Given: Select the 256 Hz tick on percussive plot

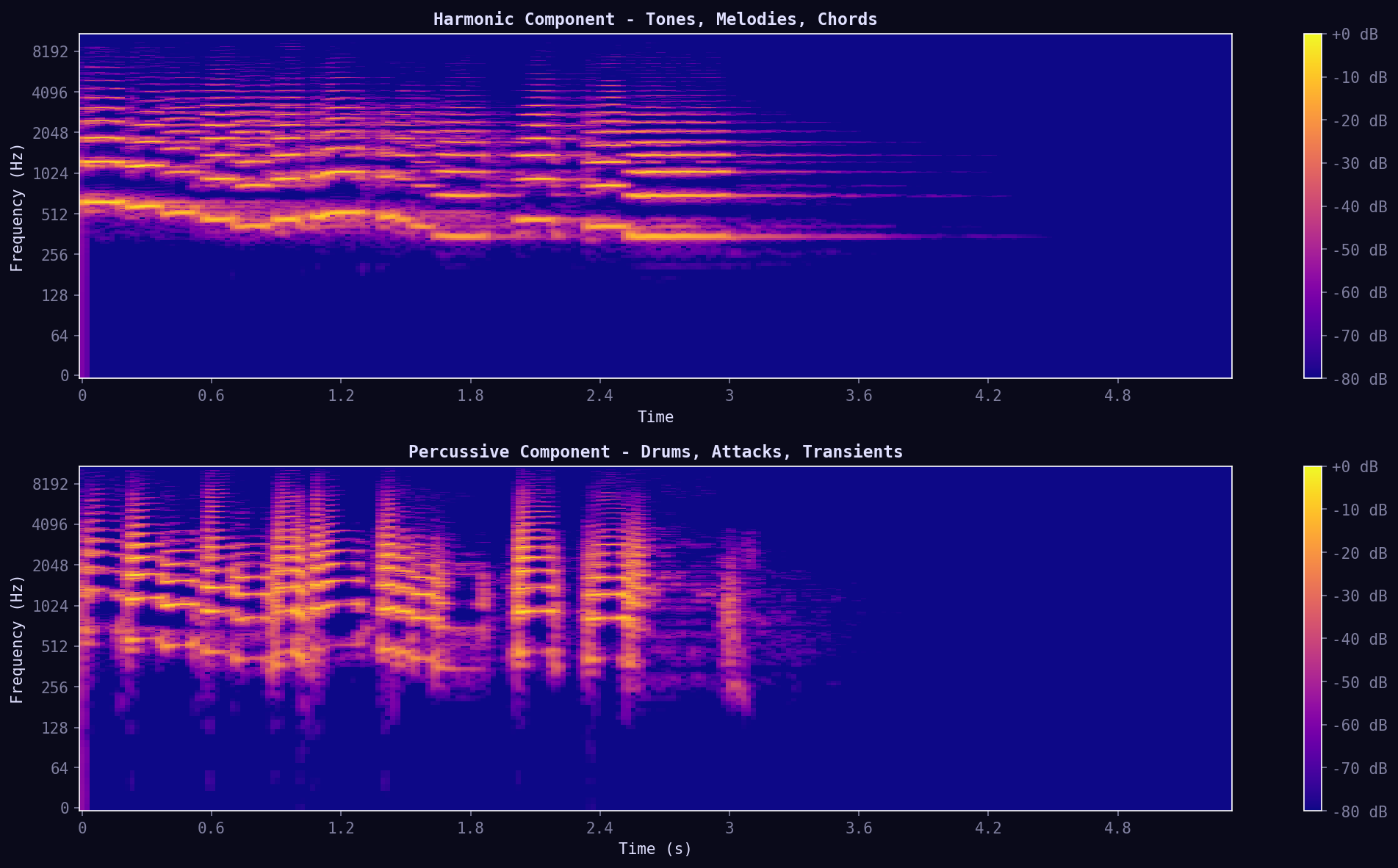Looking at the screenshot, I should coord(53,687).
